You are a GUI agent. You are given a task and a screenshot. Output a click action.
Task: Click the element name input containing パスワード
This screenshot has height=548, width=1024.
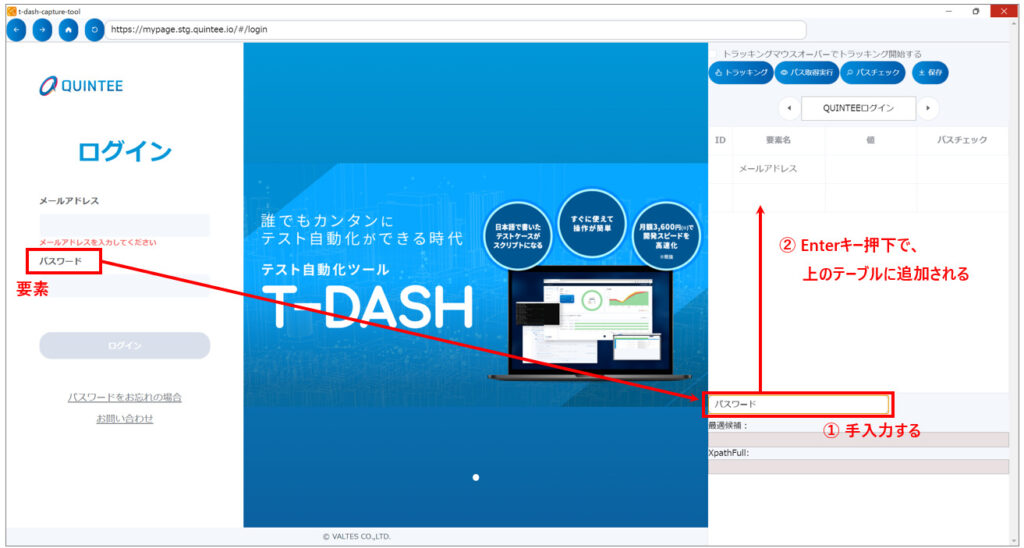point(797,404)
